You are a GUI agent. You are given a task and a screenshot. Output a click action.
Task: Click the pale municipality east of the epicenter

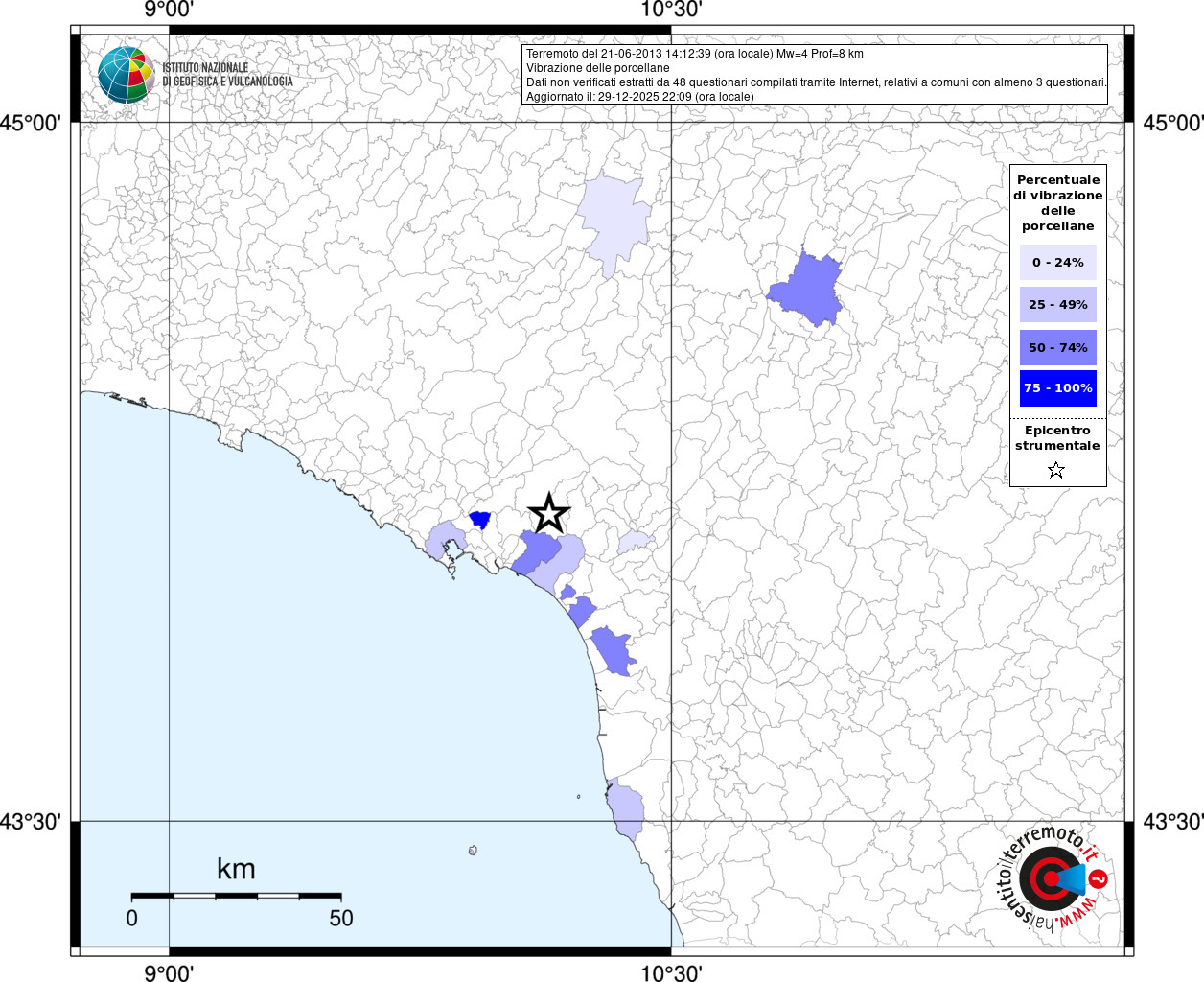(635, 542)
